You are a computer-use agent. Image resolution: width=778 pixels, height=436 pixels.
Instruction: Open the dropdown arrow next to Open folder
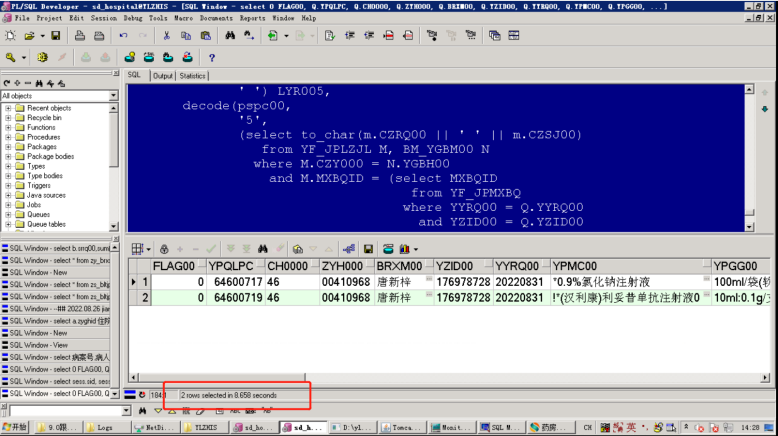(x=42, y=35)
